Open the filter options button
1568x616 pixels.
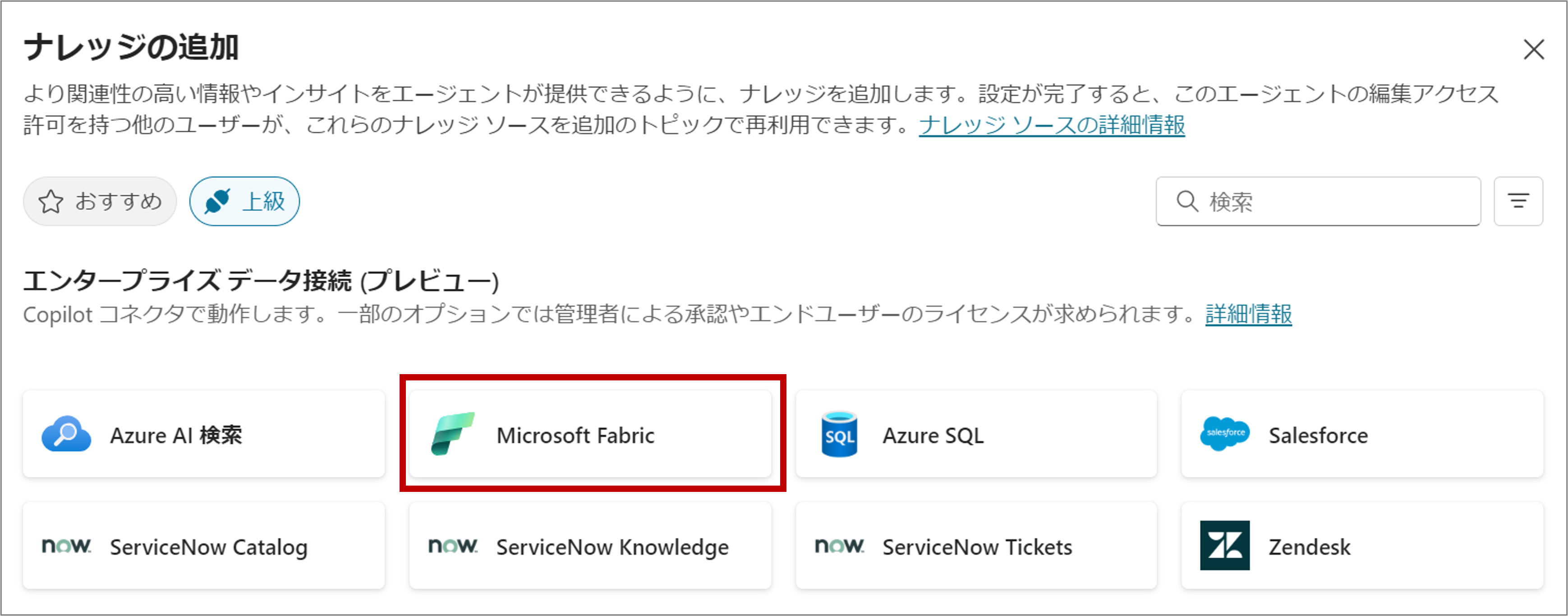point(1518,201)
